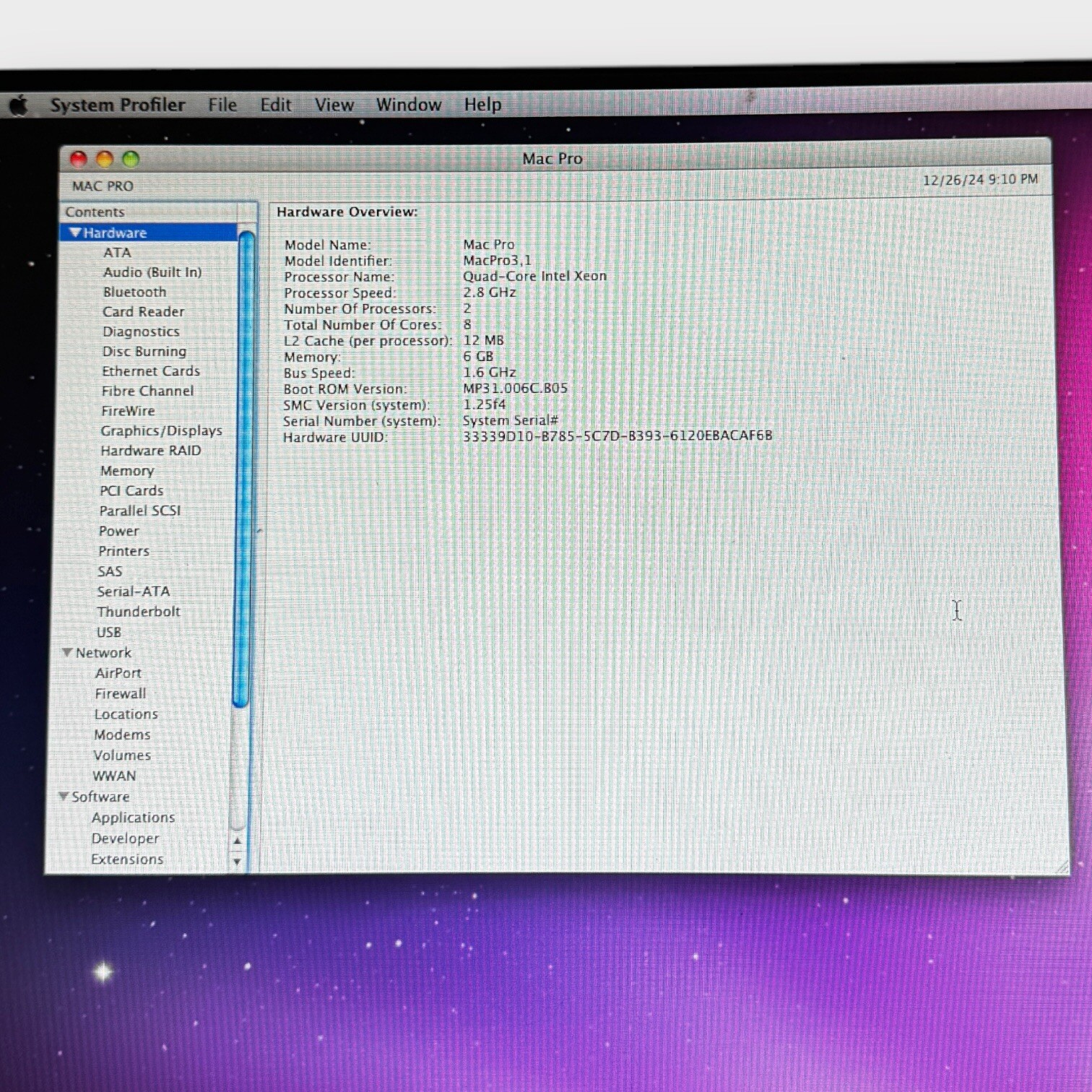Select Bluetooth in the sidebar
This screenshot has width=1092, height=1092.
134,292
